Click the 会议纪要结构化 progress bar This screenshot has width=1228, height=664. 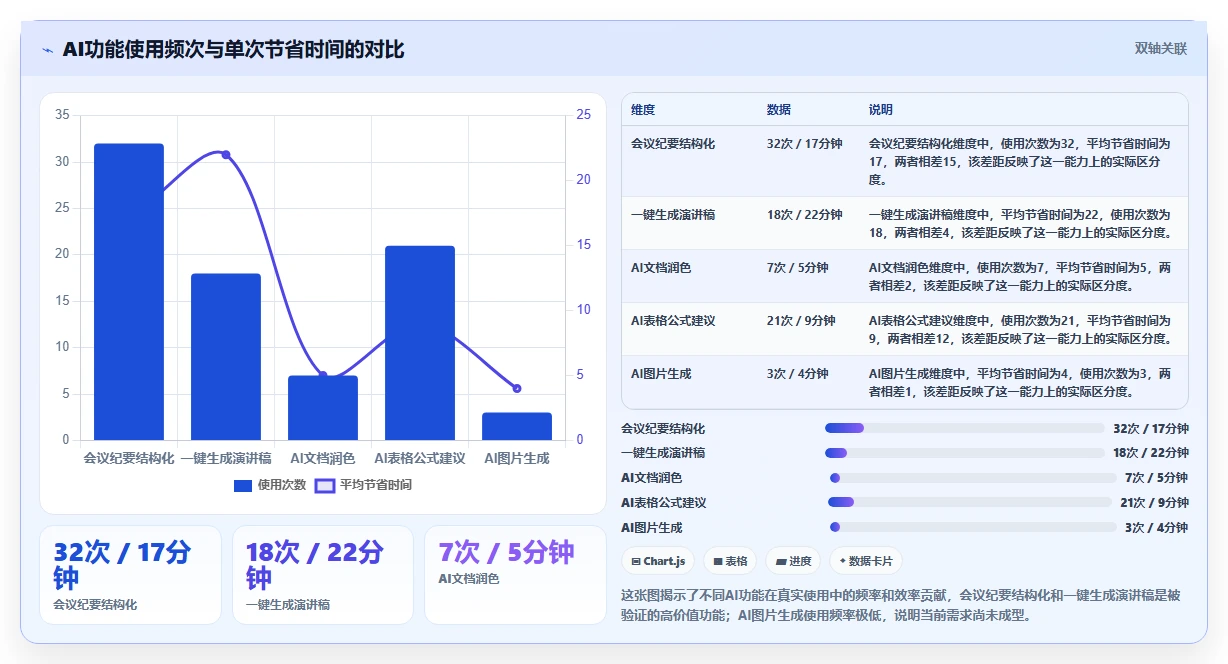click(965, 428)
